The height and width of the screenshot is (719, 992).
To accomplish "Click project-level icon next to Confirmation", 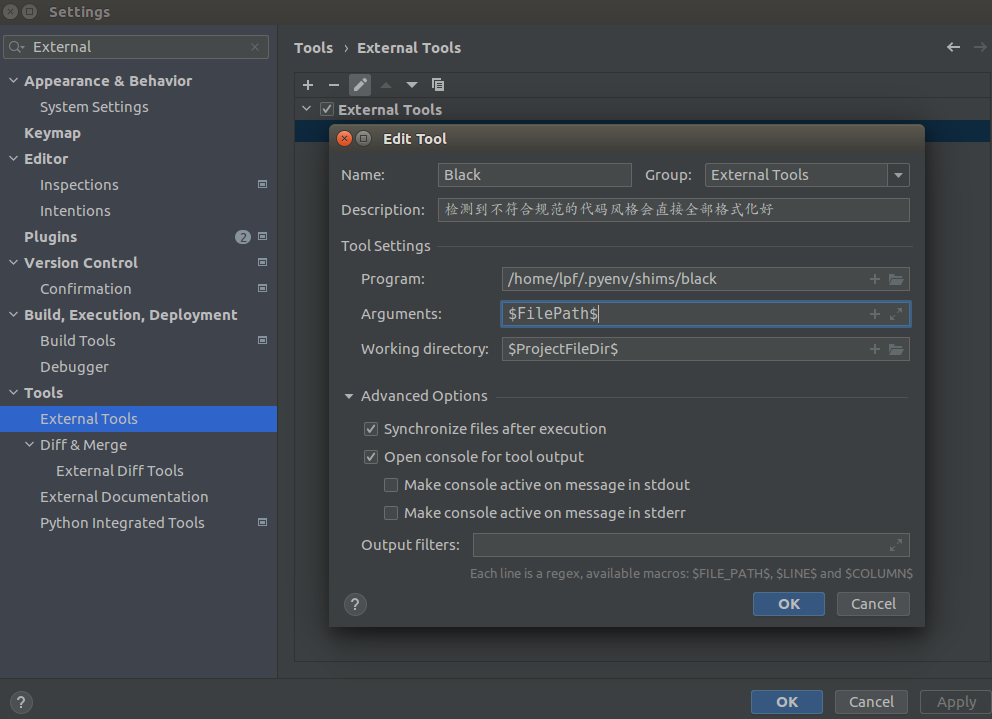I will 263,288.
